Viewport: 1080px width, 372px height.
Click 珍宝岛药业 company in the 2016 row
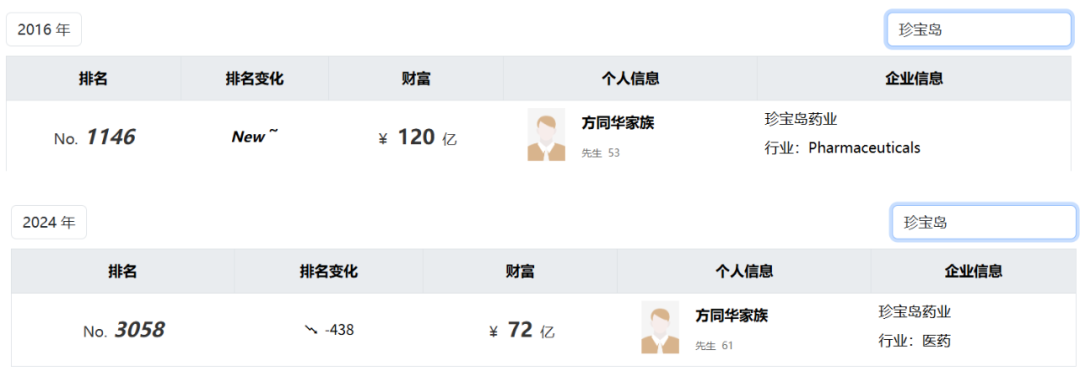pos(801,120)
